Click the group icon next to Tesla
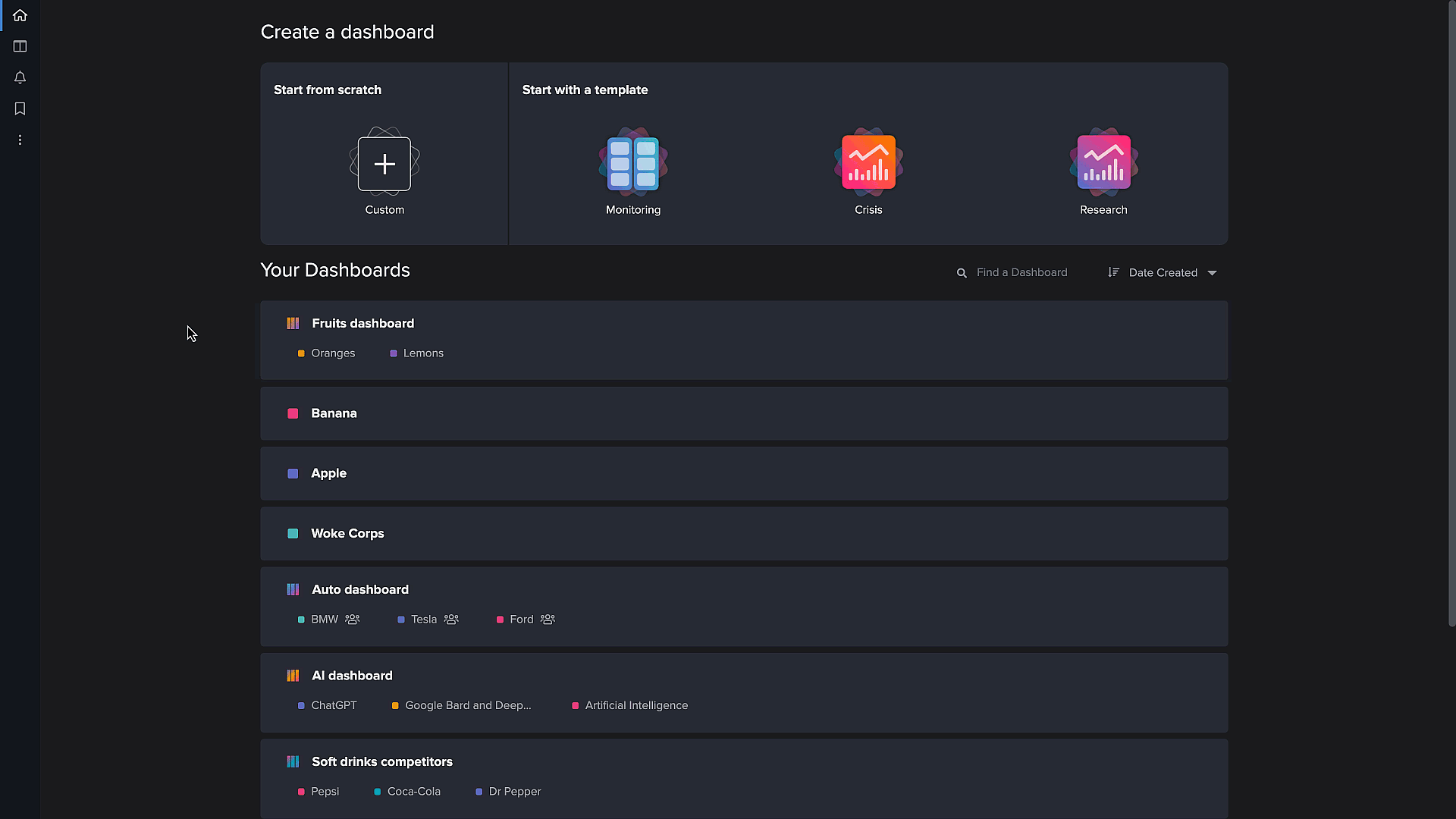 point(451,620)
